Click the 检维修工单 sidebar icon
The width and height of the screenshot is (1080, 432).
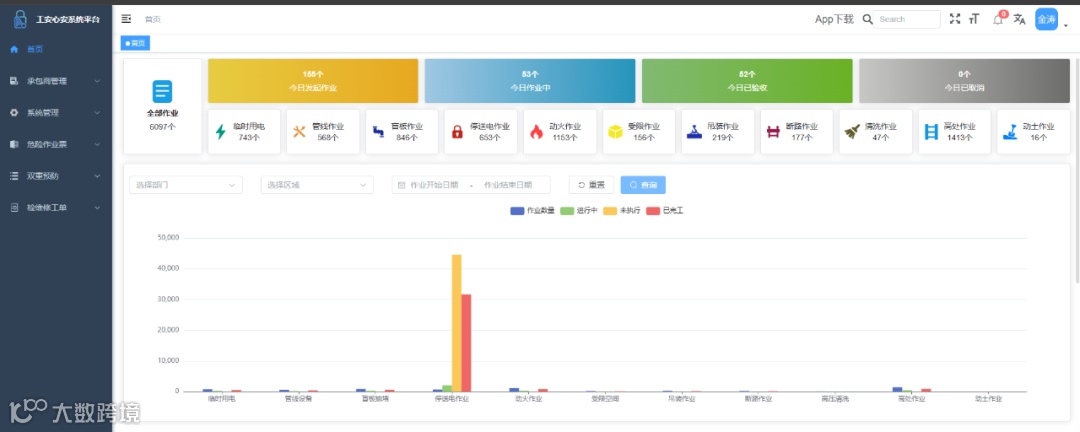14,207
